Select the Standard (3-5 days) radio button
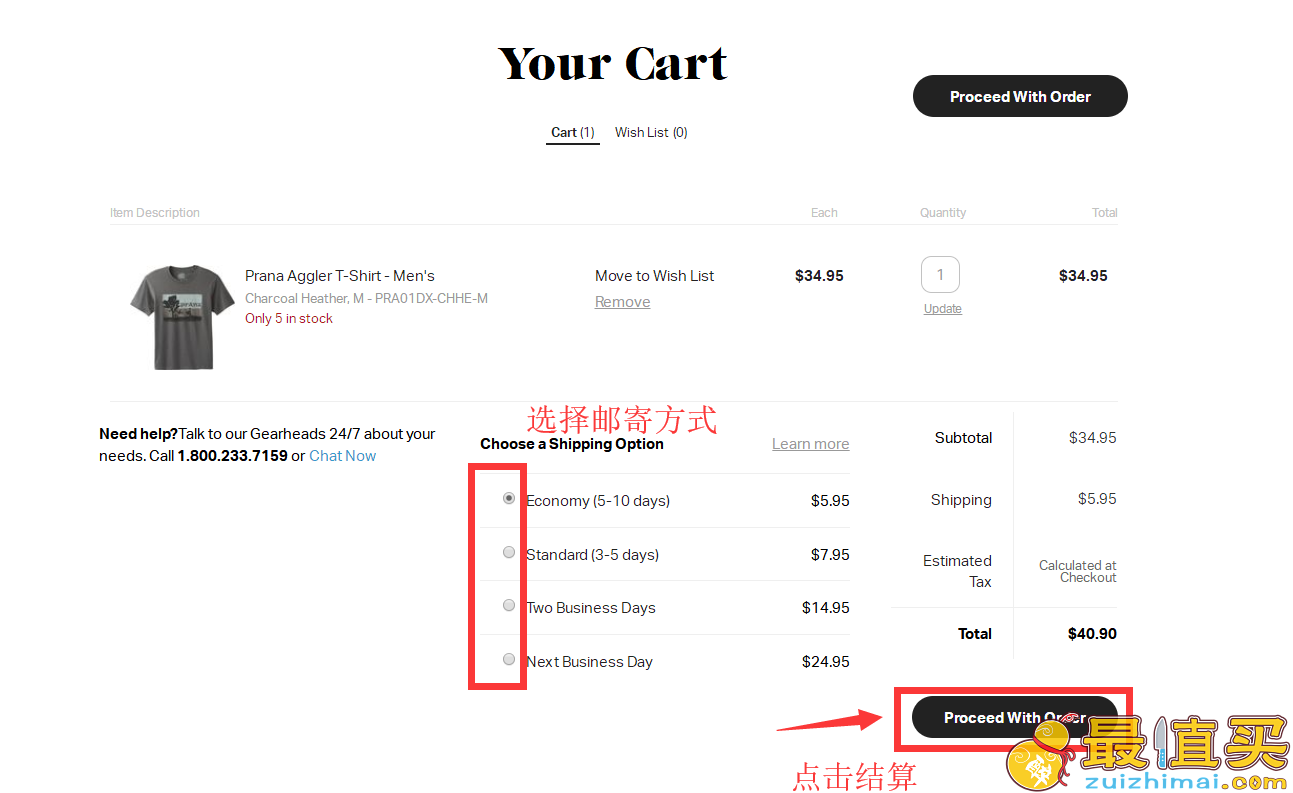Viewport: 1293px width, 793px height. click(x=509, y=552)
